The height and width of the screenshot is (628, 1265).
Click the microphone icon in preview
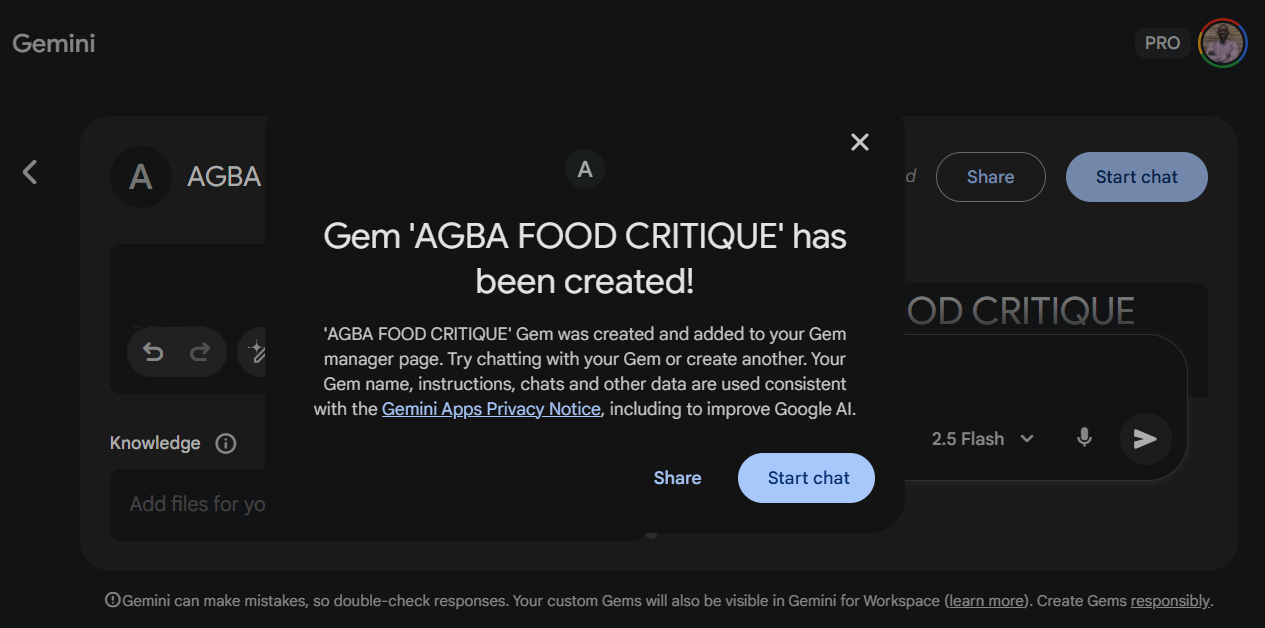(x=1084, y=438)
